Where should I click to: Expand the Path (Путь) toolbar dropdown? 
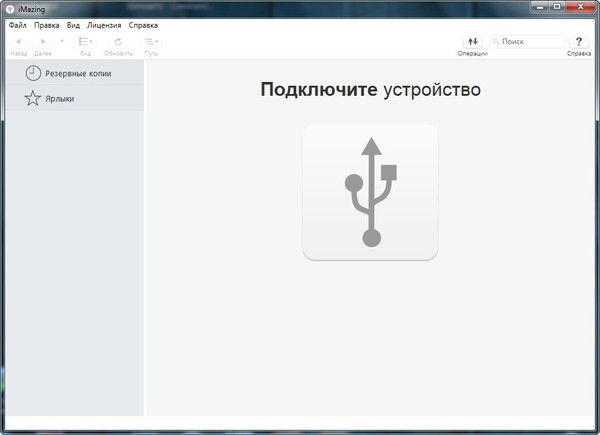[x=151, y=42]
